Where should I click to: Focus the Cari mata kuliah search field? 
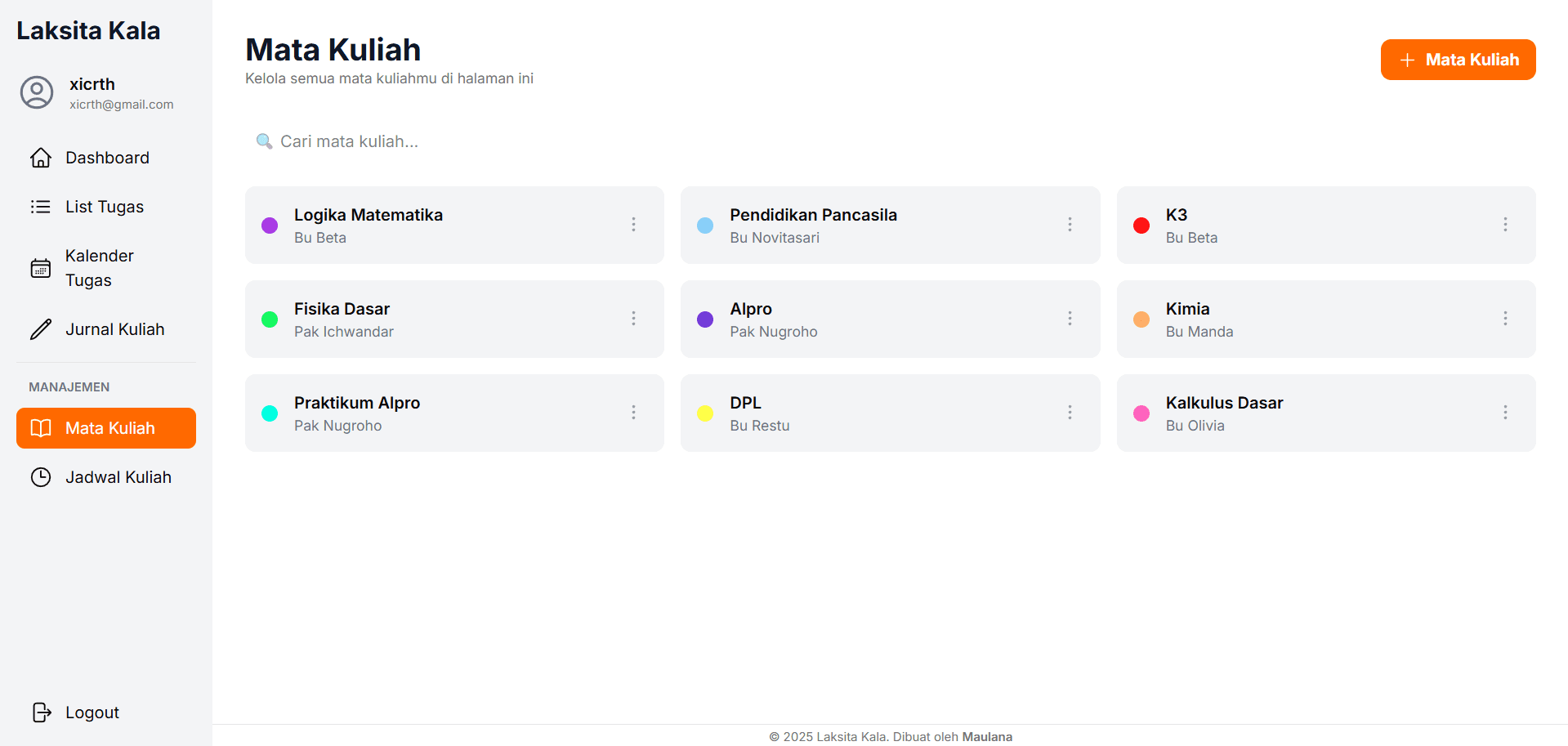click(891, 141)
